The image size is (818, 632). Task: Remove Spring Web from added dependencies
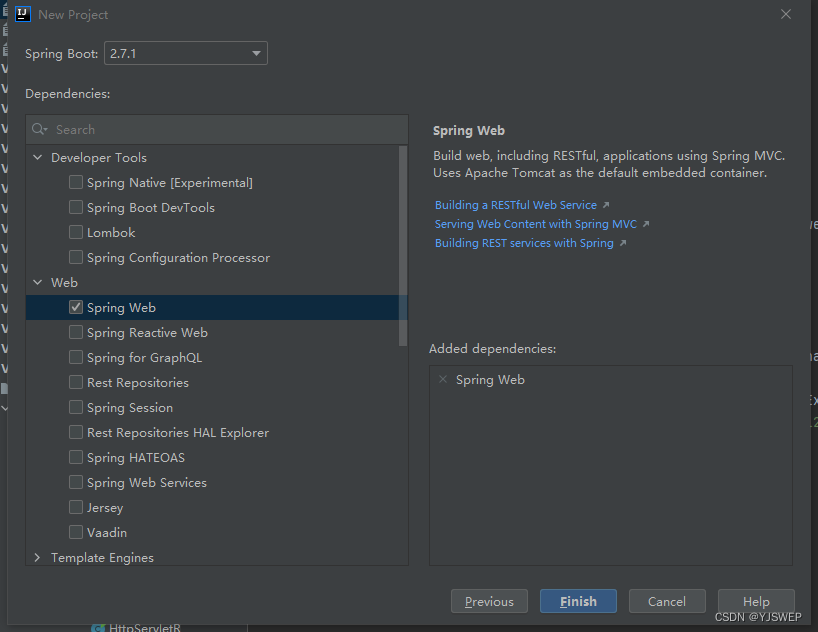click(x=443, y=379)
